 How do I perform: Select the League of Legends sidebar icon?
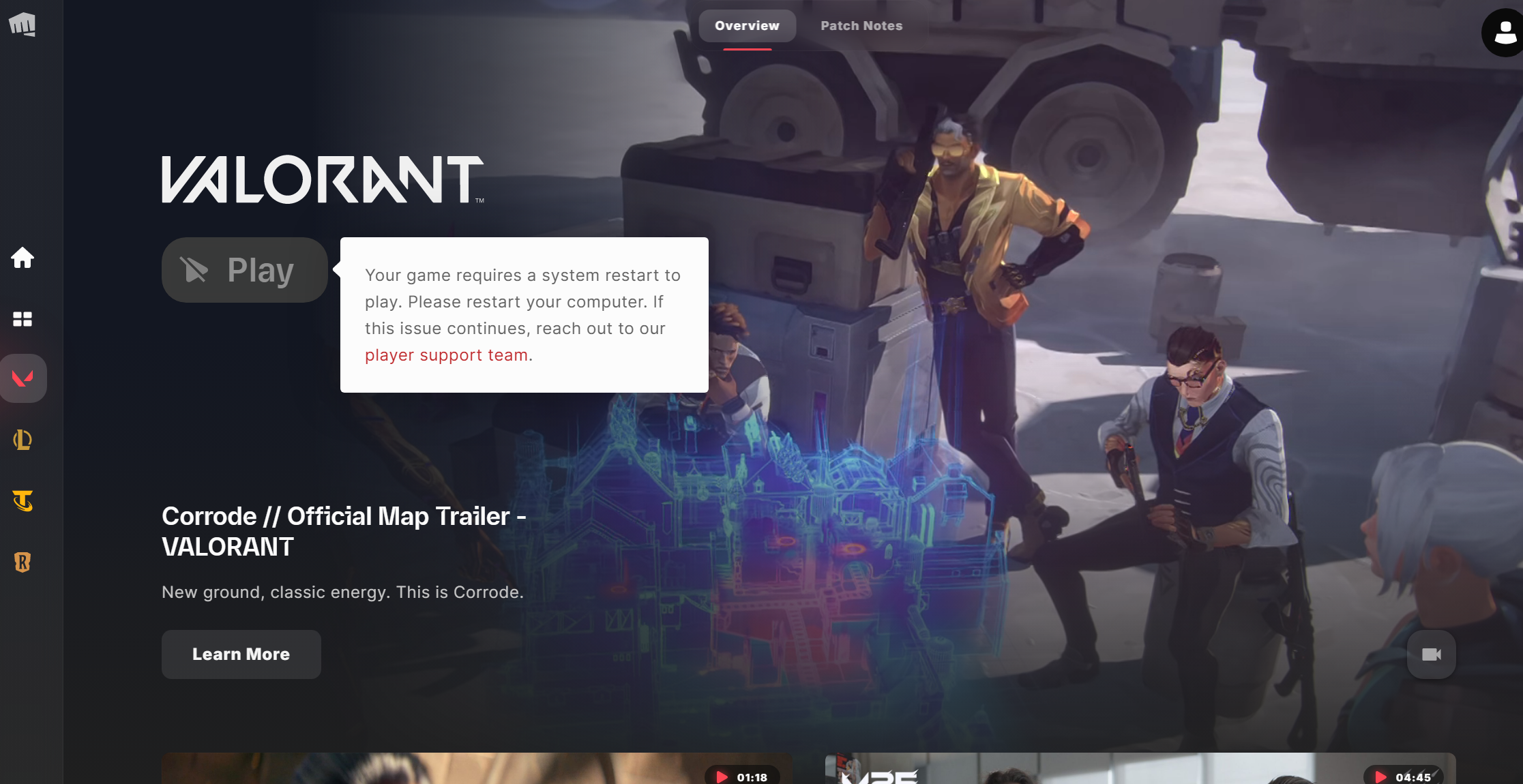23,440
